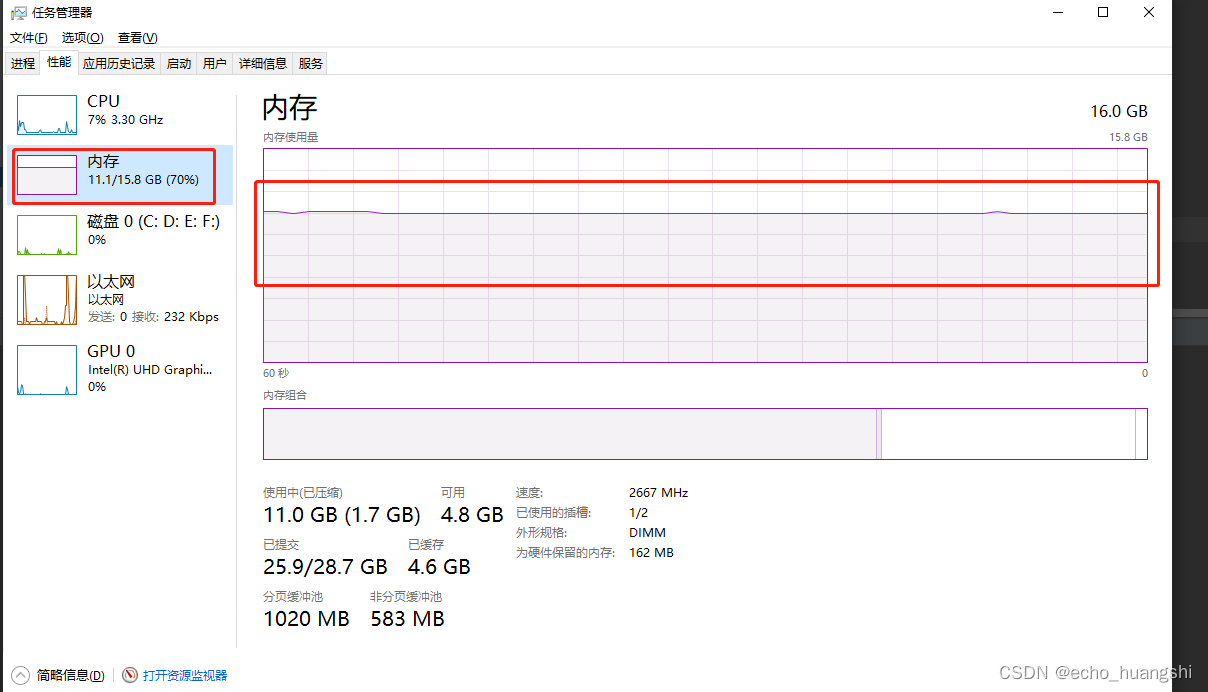Click the 内存组合 memory composition bar

705,434
